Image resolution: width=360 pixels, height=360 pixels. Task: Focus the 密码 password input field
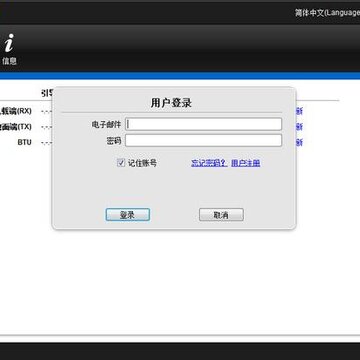coord(203,140)
